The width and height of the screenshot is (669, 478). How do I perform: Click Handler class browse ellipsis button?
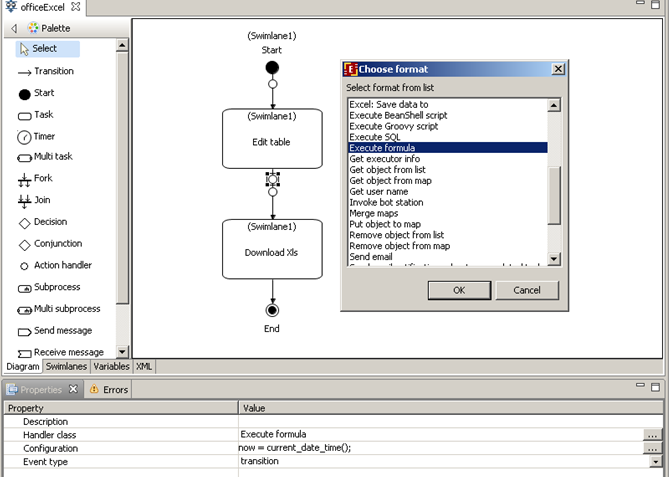coord(652,435)
